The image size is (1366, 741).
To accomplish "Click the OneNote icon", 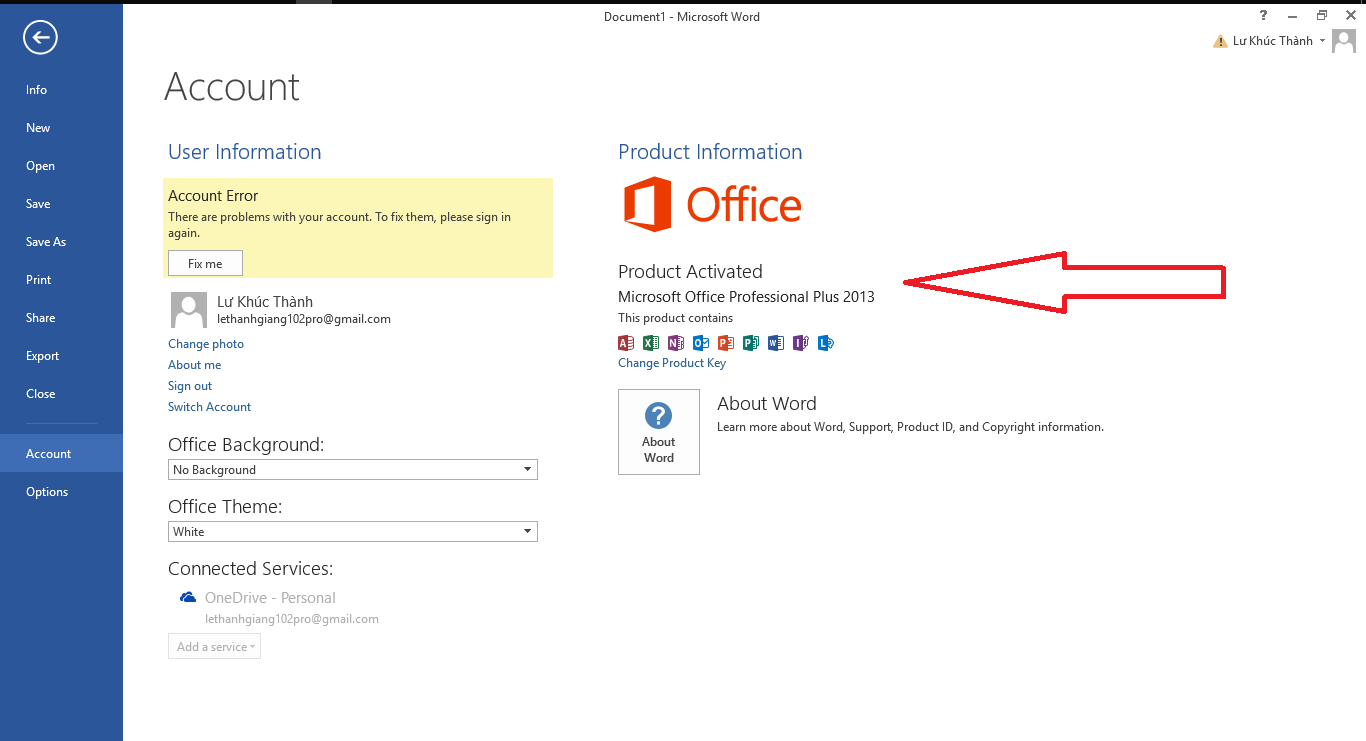I will coord(676,343).
